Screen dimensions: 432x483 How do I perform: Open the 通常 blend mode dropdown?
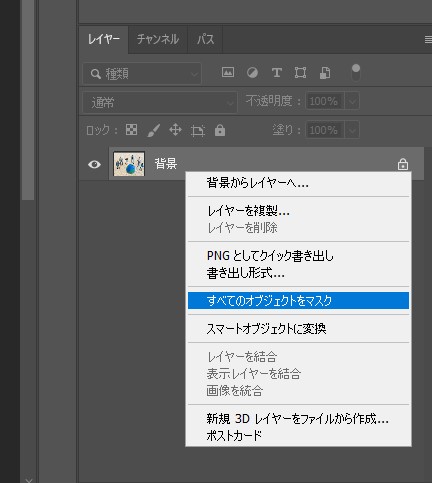click(160, 102)
